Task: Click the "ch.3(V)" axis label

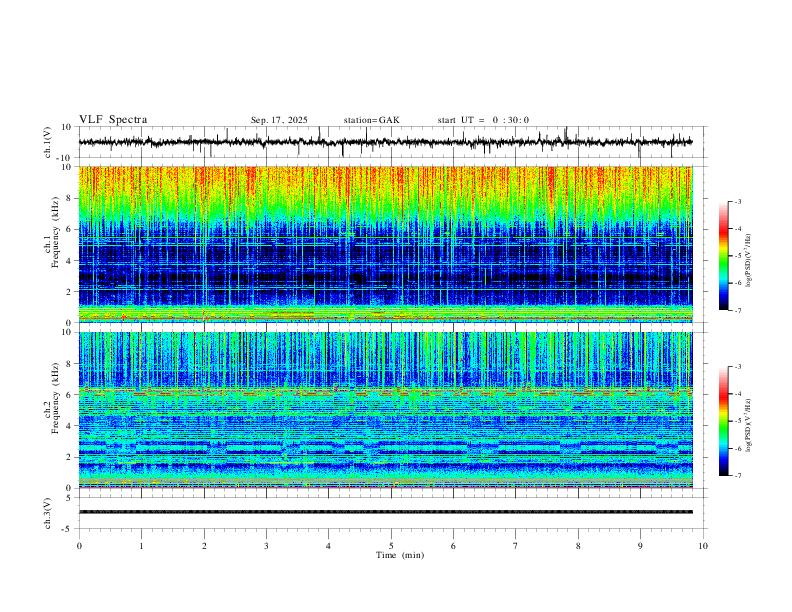Action: coord(48,513)
